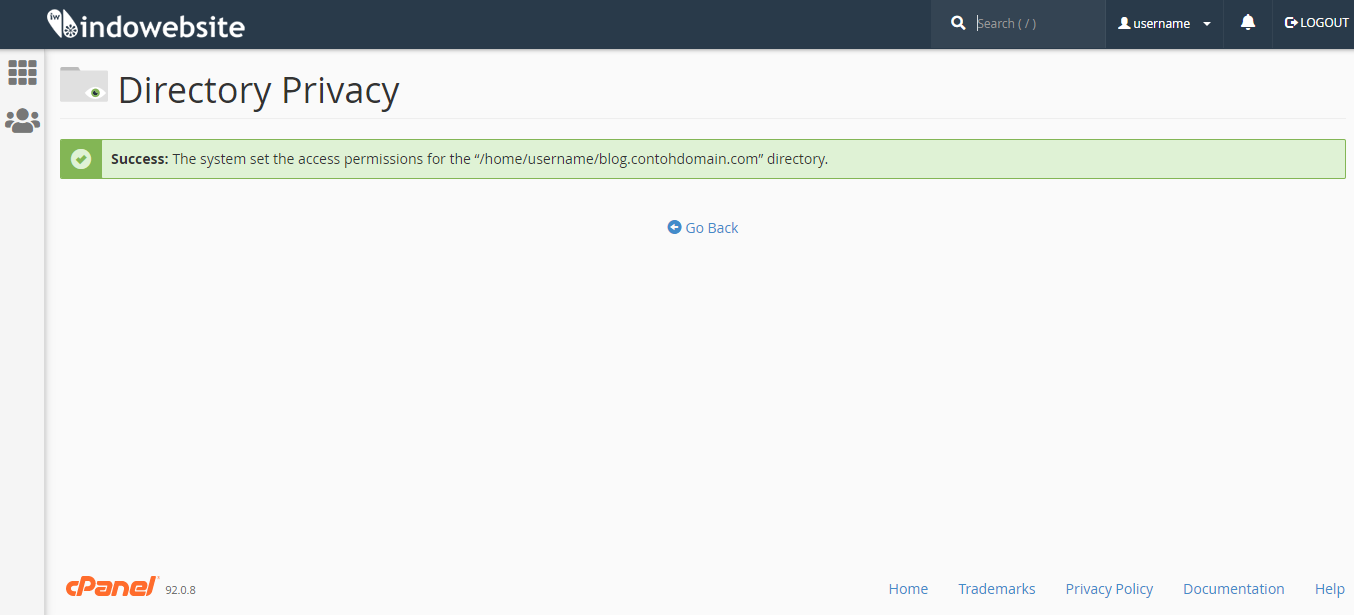Open User Manager from sidebar icon
1354x615 pixels.
tap(22, 122)
